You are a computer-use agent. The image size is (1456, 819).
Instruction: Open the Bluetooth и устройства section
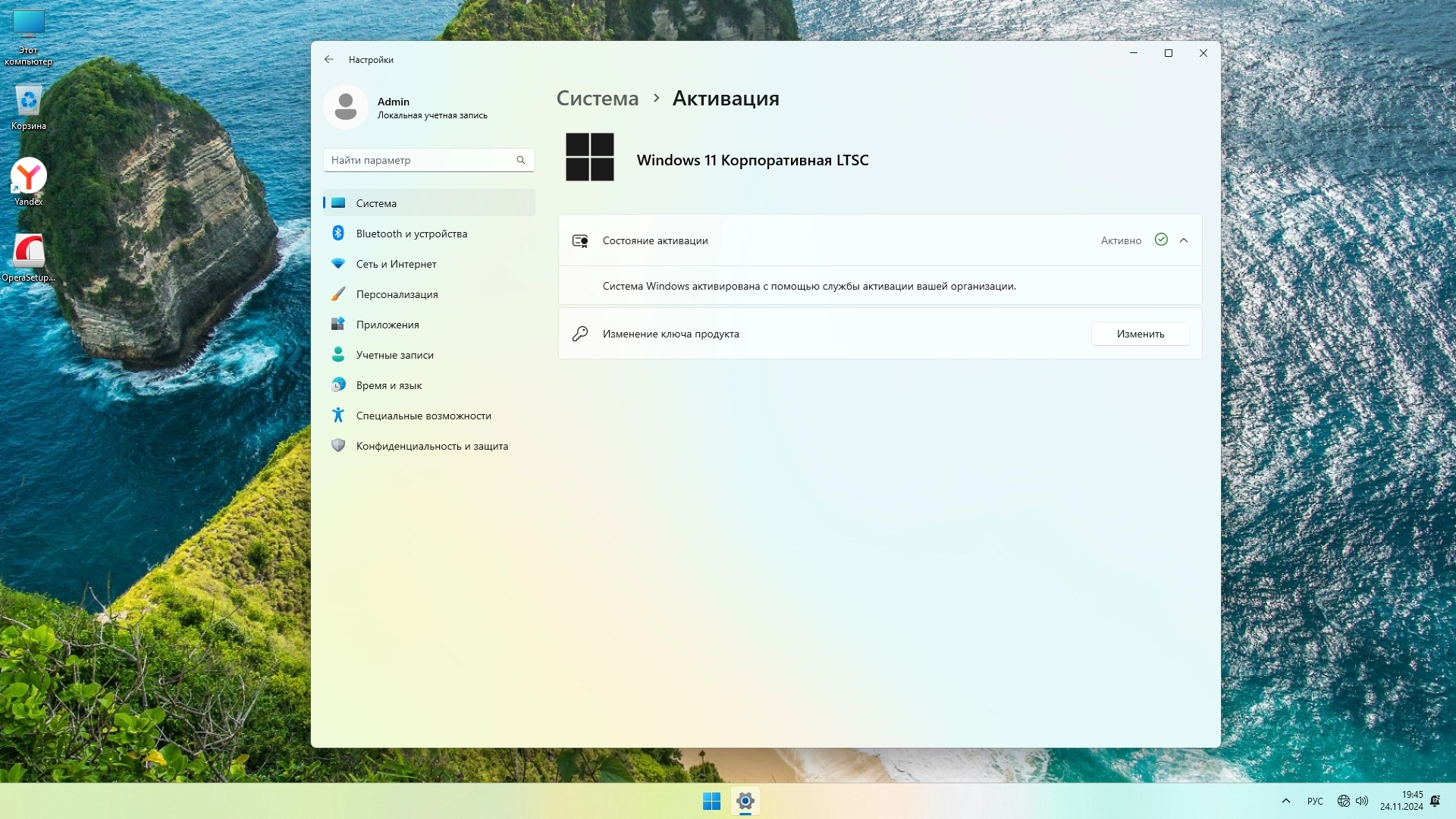pyautogui.click(x=411, y=234)
